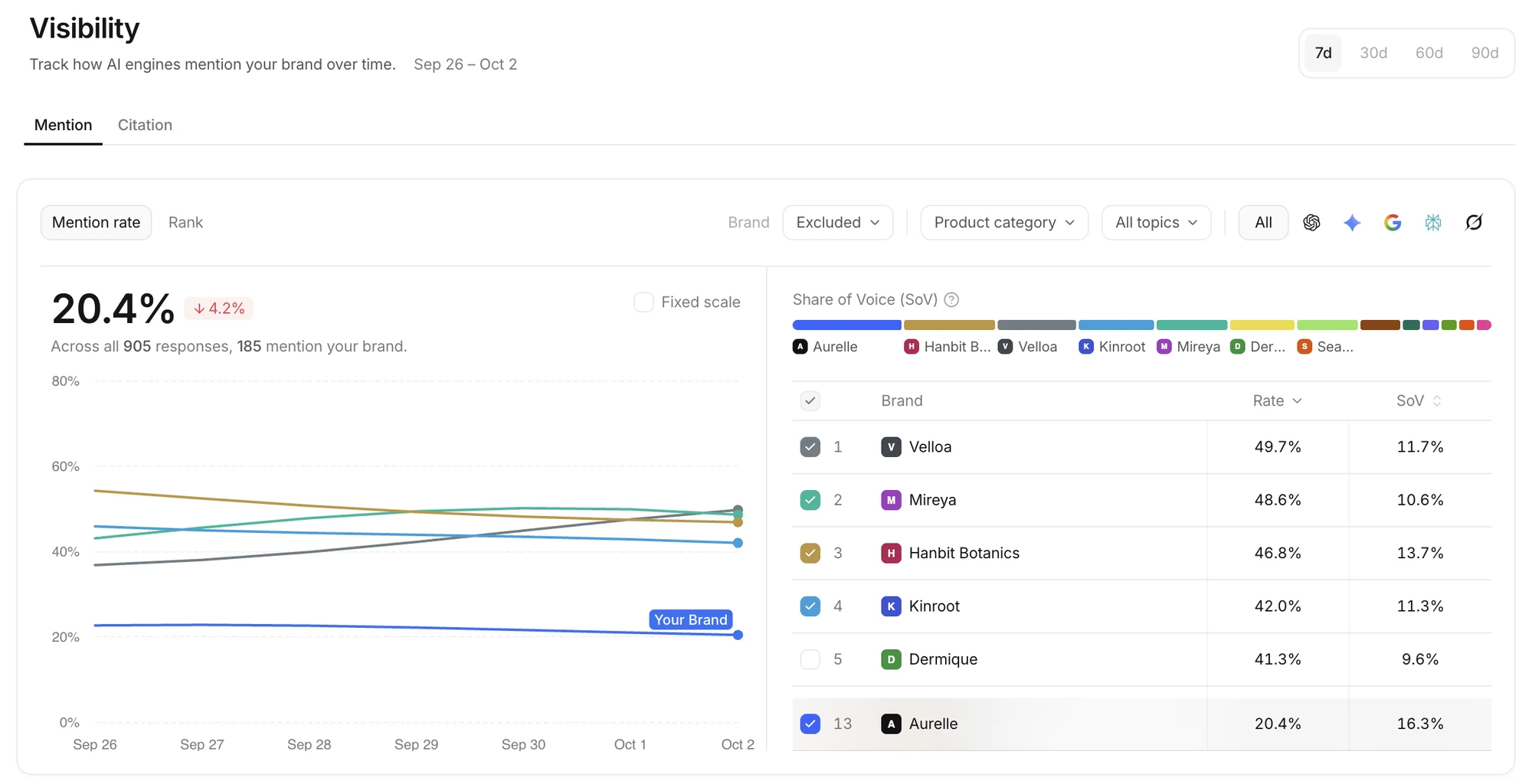Click Your Brand endpoint dot on Oct 2

pos(738,635)
